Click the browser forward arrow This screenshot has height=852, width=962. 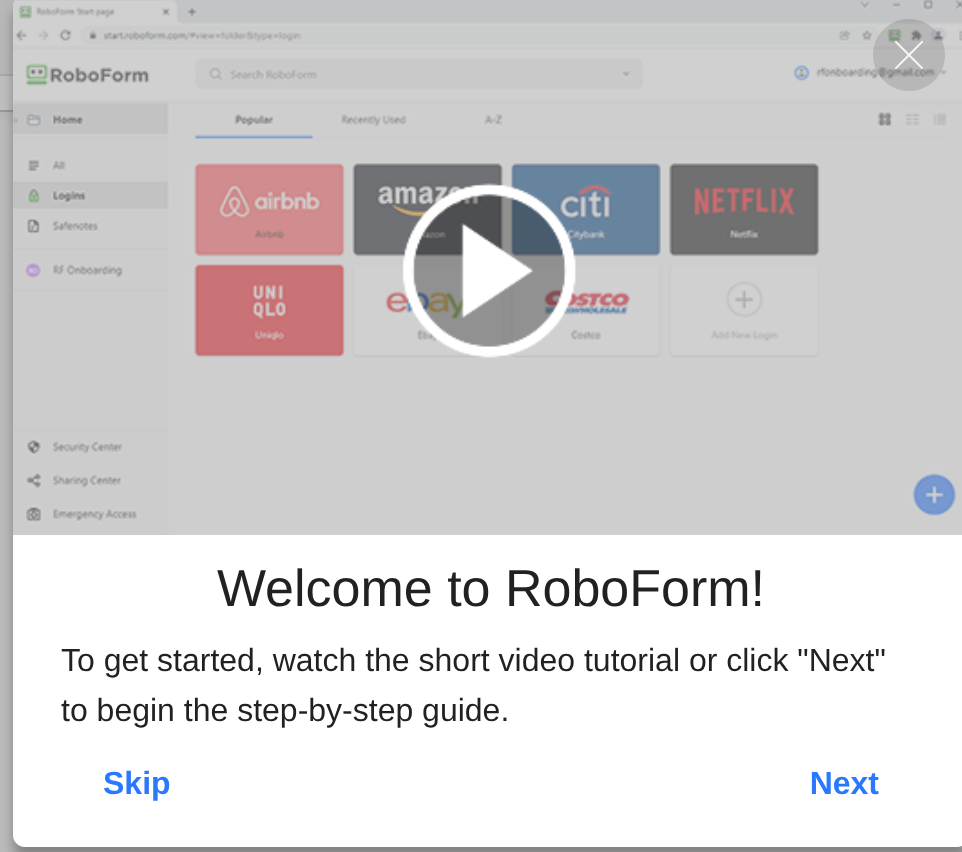coord(43,36)
